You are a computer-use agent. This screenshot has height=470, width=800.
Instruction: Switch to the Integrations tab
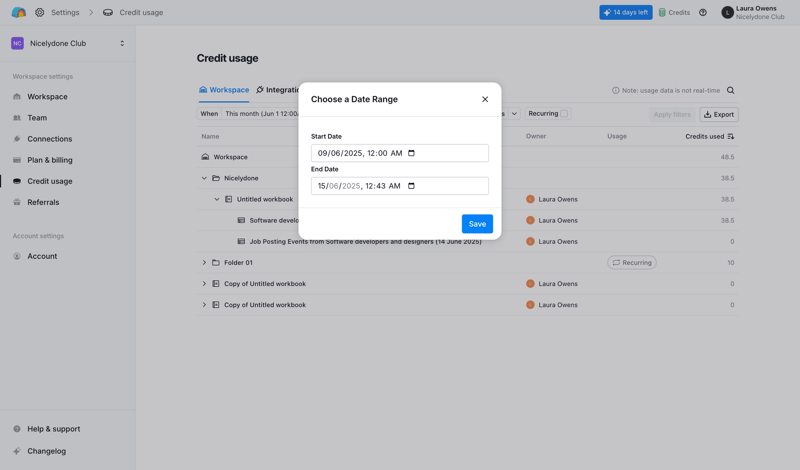[x=278, y=90]
